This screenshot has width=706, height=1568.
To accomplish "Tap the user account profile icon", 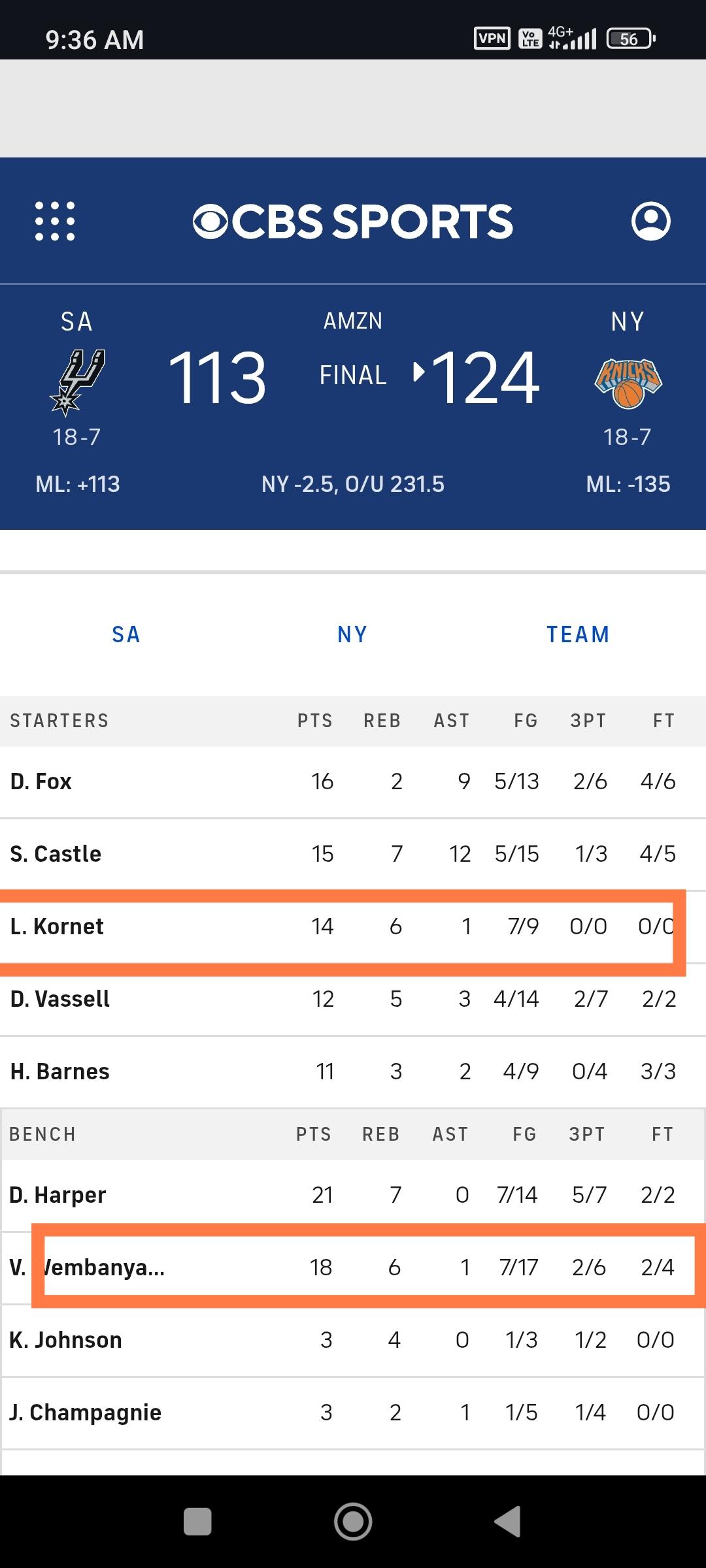I will 650,221.
